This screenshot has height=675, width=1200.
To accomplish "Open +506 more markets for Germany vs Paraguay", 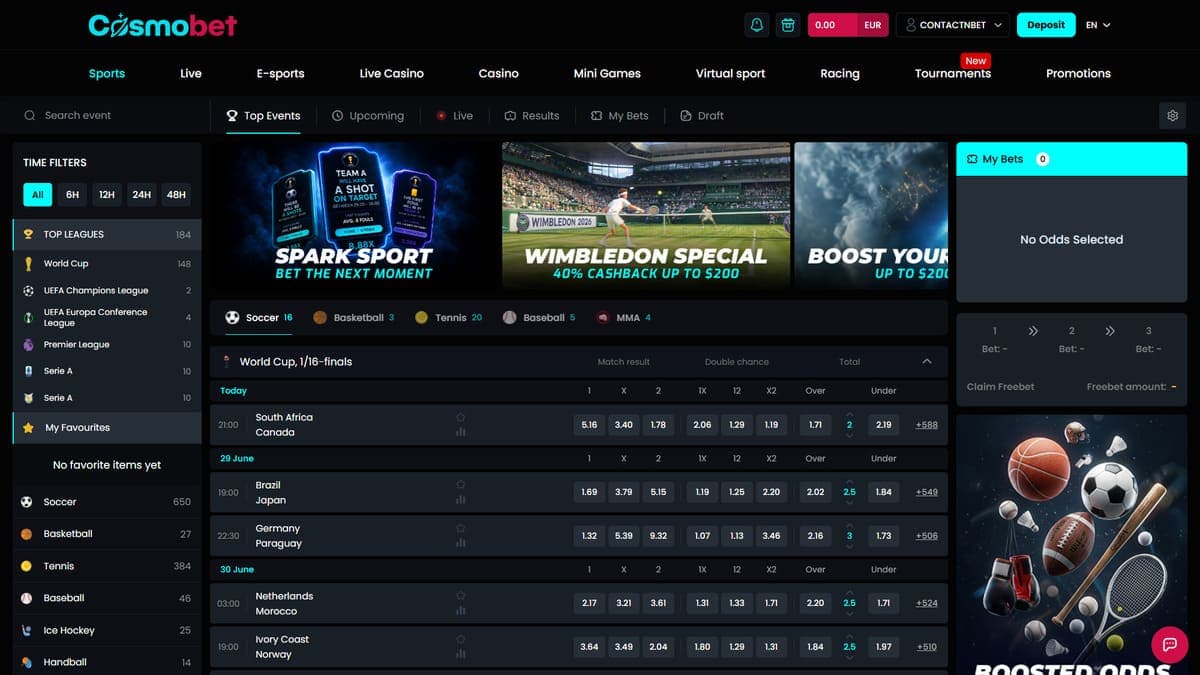I will point(927,536).
